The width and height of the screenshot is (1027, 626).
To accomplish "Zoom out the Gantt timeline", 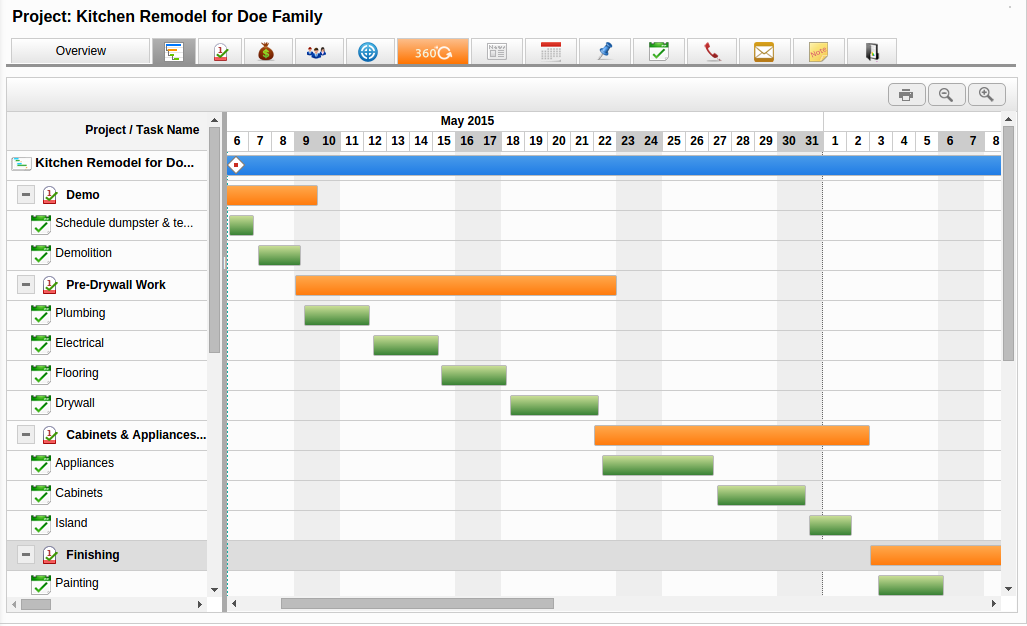I will [x=946, y=95].
